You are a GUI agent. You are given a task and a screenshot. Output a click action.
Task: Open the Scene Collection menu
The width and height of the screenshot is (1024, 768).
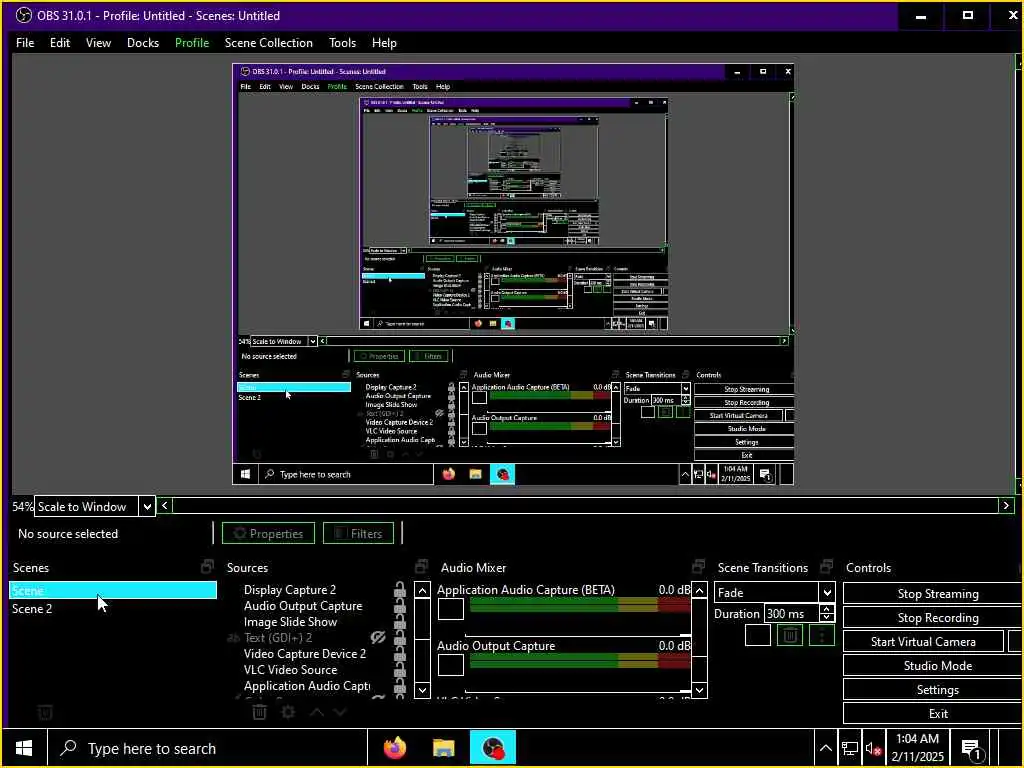pyautogui.click(x=268, y=42)
